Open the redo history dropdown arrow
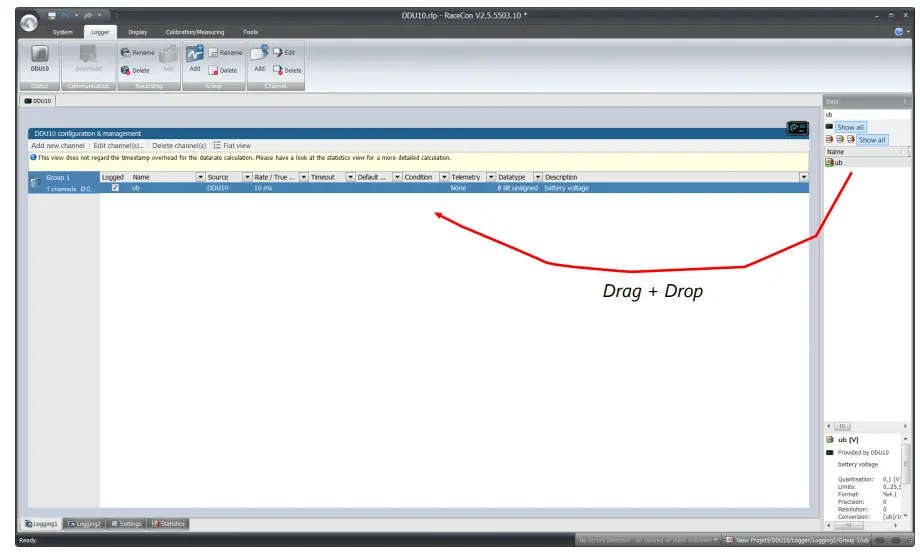Screen dimensions: 920x552 coord(99,16)
